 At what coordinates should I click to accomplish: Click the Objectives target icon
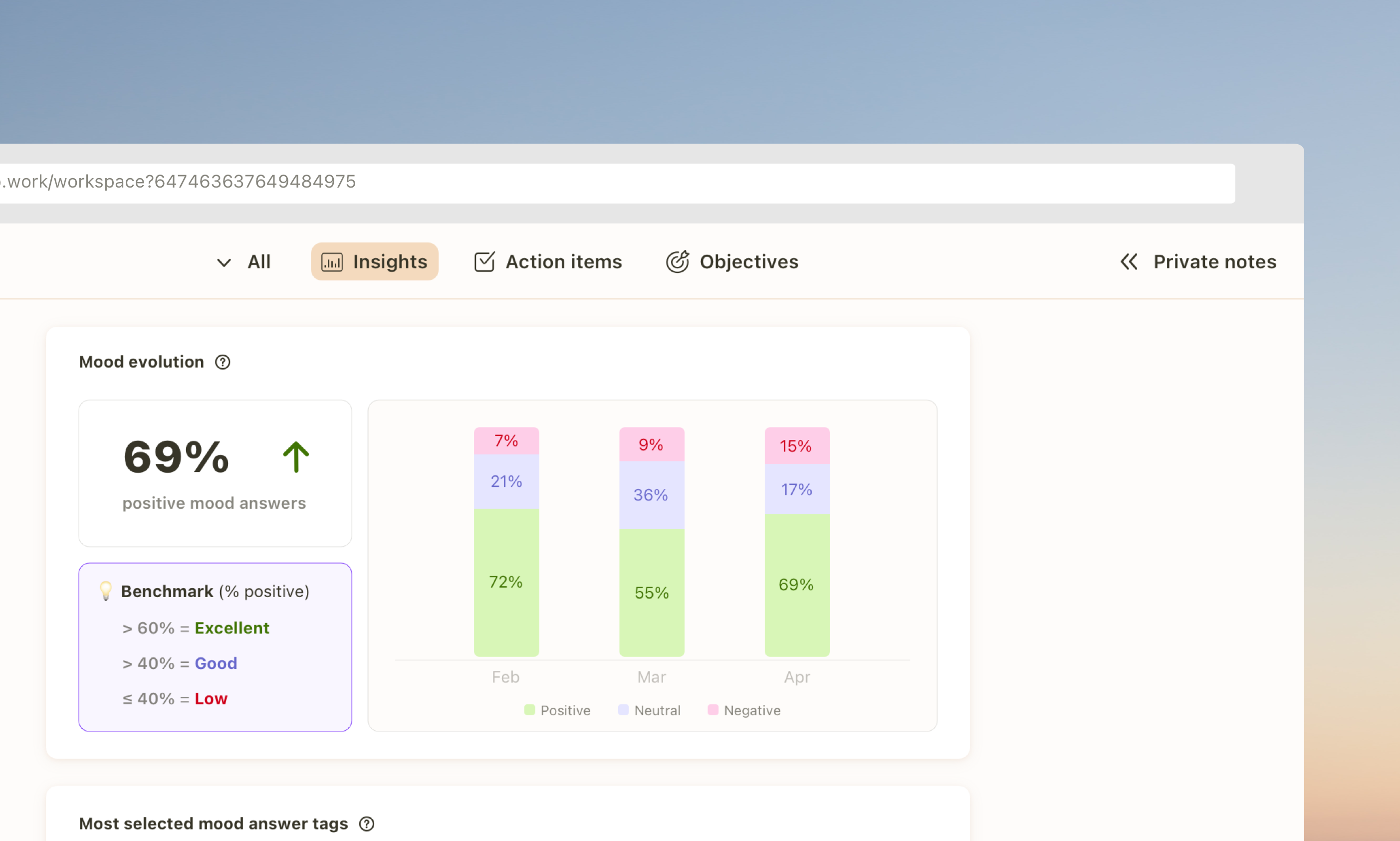pos(678,261)
